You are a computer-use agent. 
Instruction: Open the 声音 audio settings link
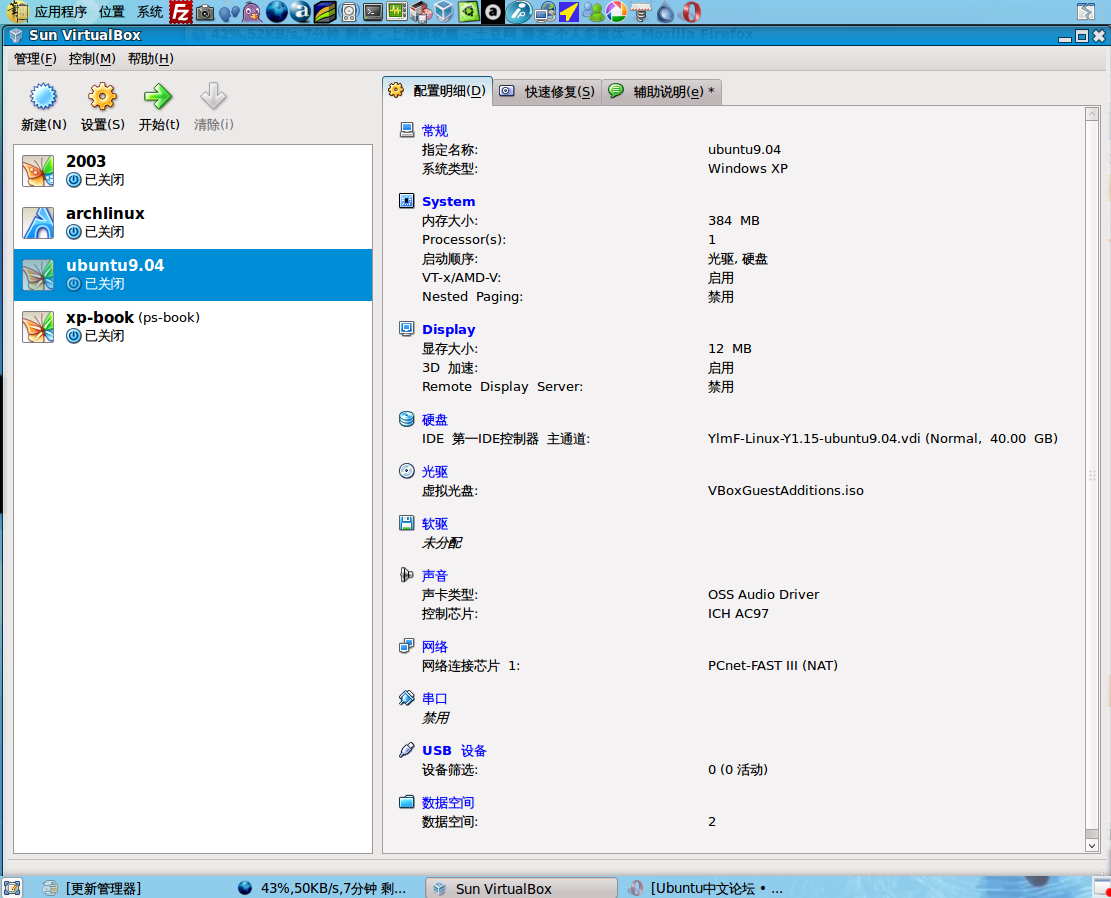(x=434, y=576)
